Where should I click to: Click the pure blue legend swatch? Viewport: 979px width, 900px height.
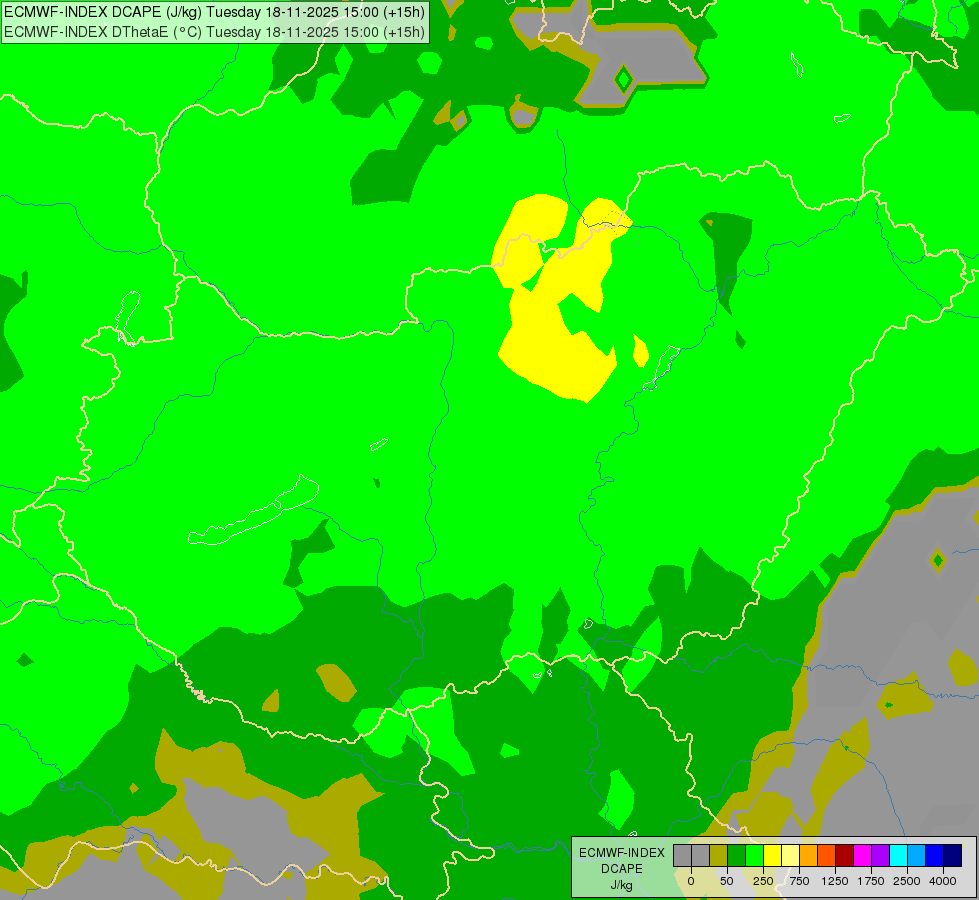pyautogui.click(x=935, y=856)
